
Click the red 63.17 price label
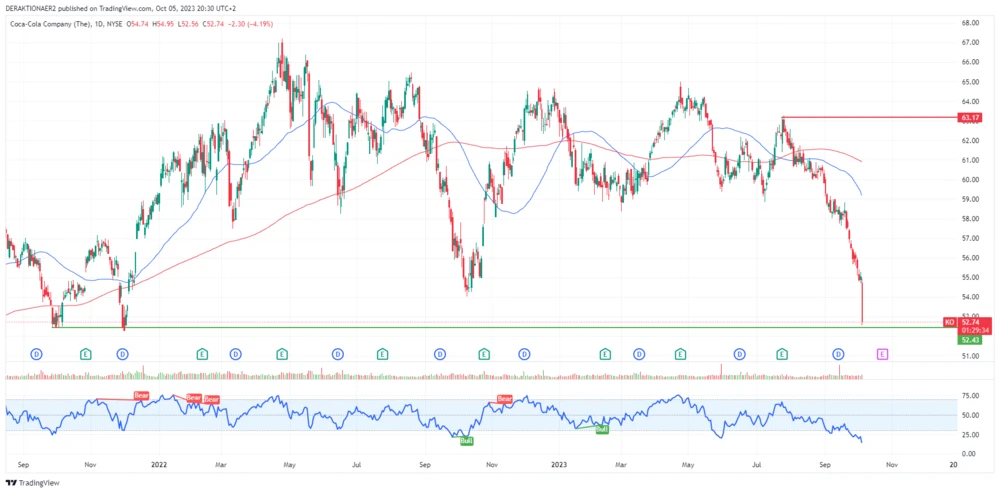(x=967, y=118)
